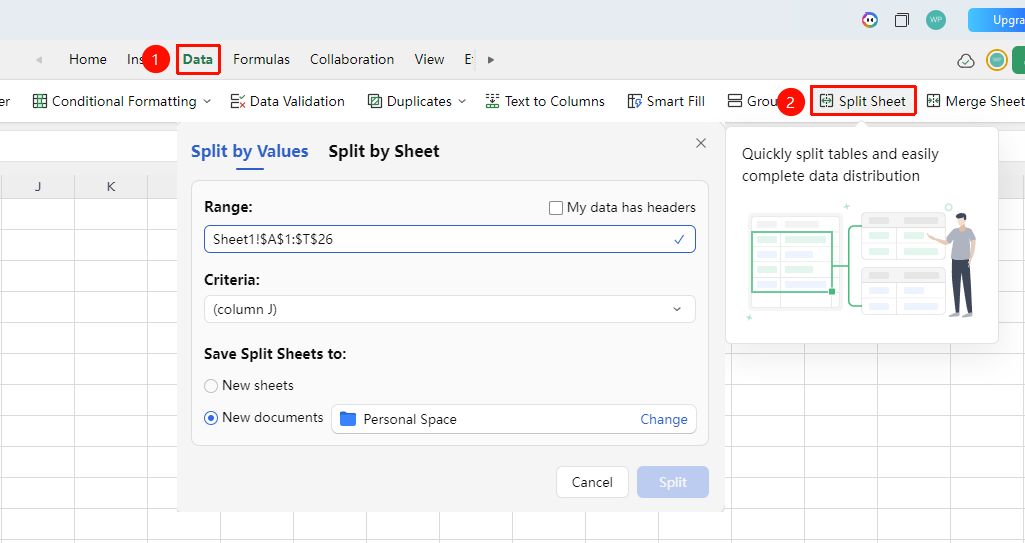Confirm range with the checkmark icon

point(679,239)
